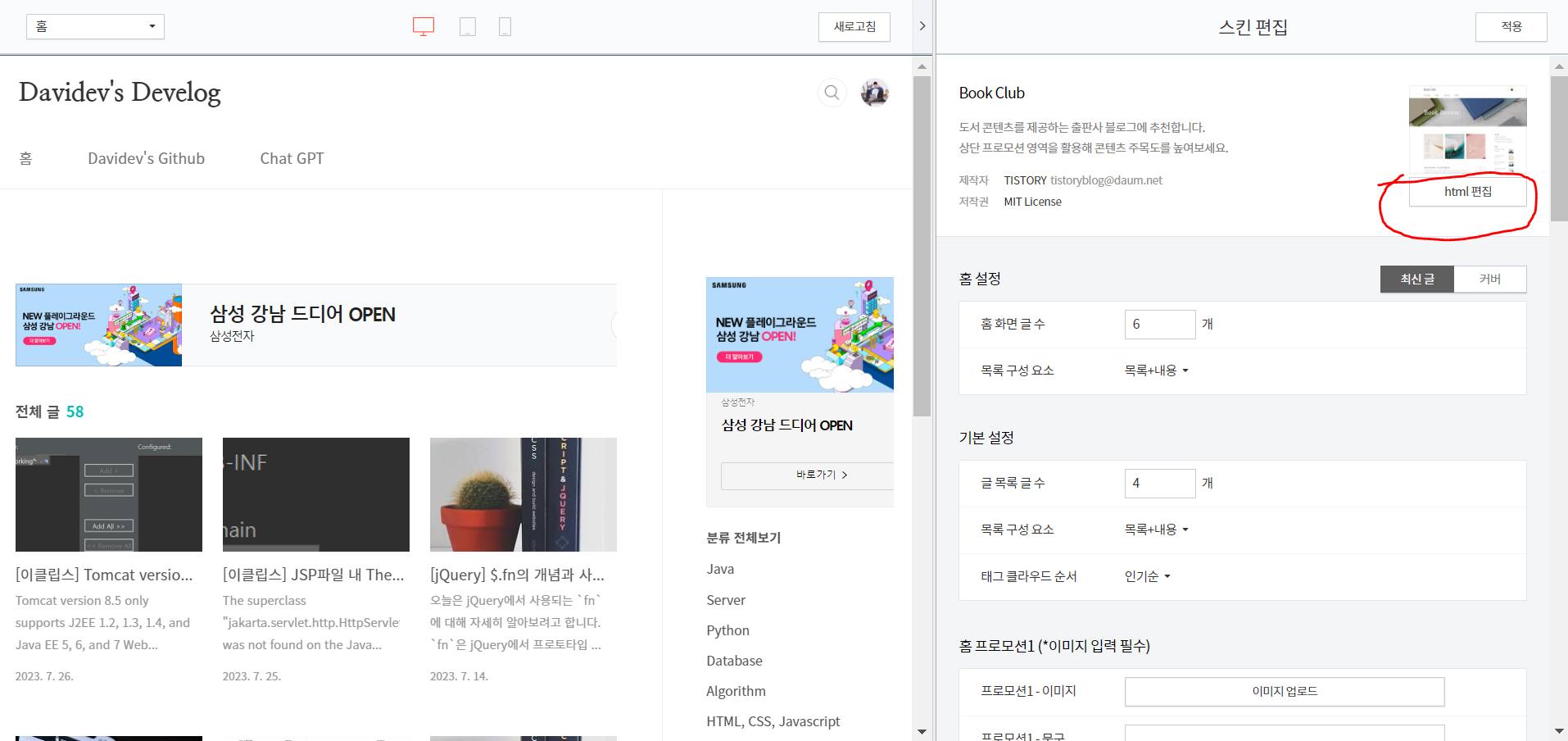1568x741 pixels.
Task: Click the 2023. 7. 26. post date
Action: pyautogui.click(x=44, y=676)
